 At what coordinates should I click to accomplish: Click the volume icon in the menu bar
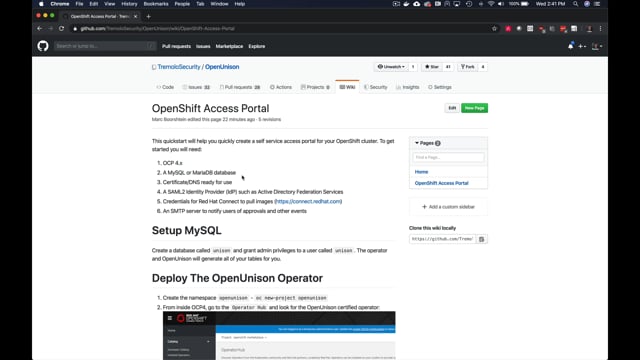(501, 4)
